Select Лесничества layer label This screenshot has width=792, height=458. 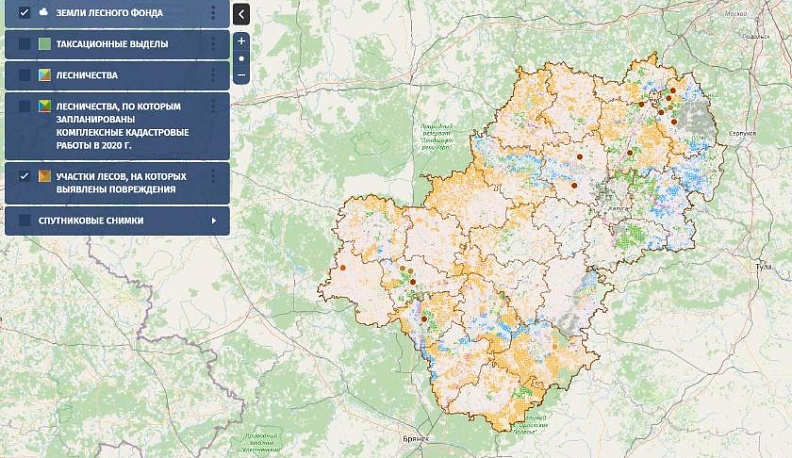(87, 75)
